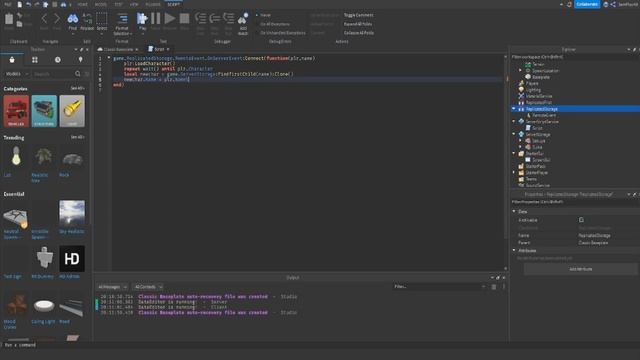640x360 pixels.
Task: Click the Collaborate button
Action: [587, 4]
